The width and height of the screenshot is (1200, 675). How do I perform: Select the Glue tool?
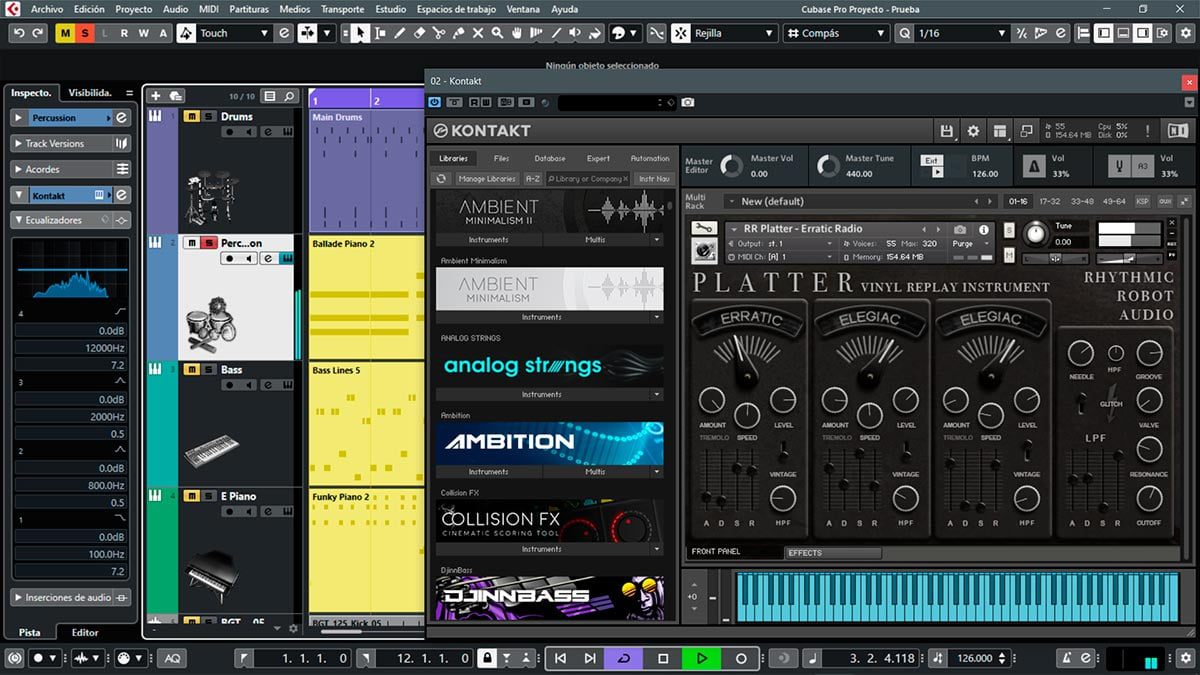point(458,33)
